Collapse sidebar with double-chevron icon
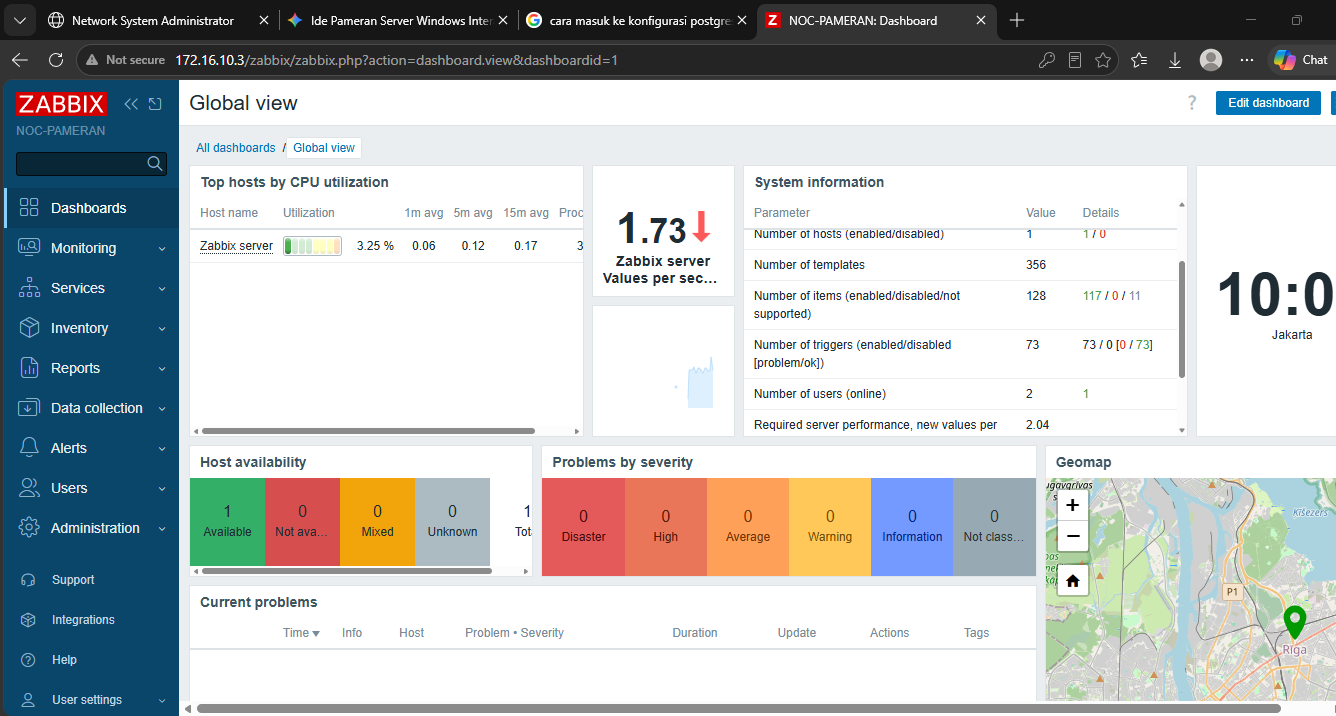1336x716 pixels. 131,104
